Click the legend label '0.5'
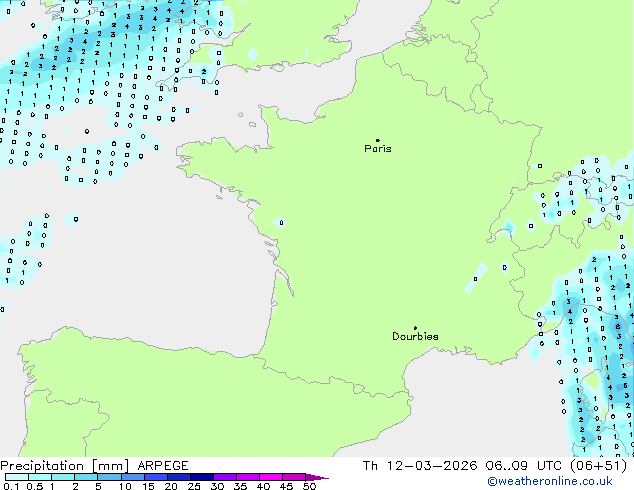Image resolution: width=634 pixels, height=490 pixels. pyautogui.click(x=35, y=486)
